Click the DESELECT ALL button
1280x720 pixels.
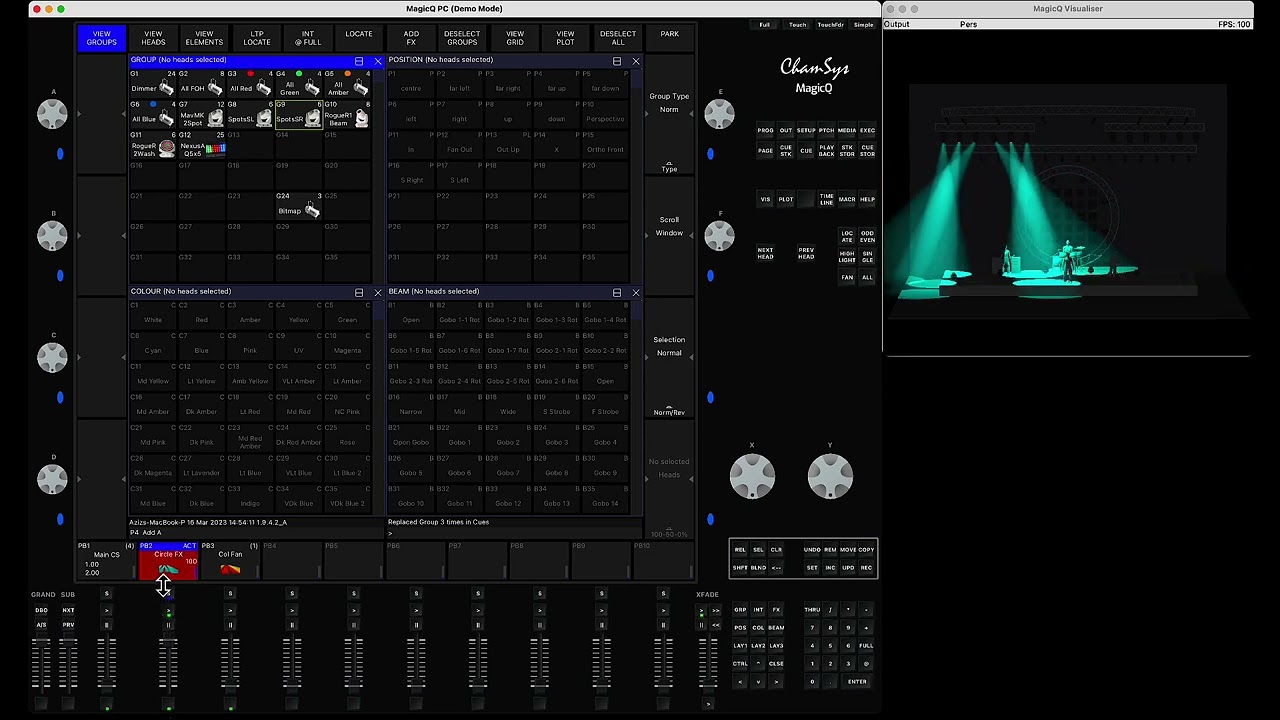pyautogui.click(x=617, y=38)
